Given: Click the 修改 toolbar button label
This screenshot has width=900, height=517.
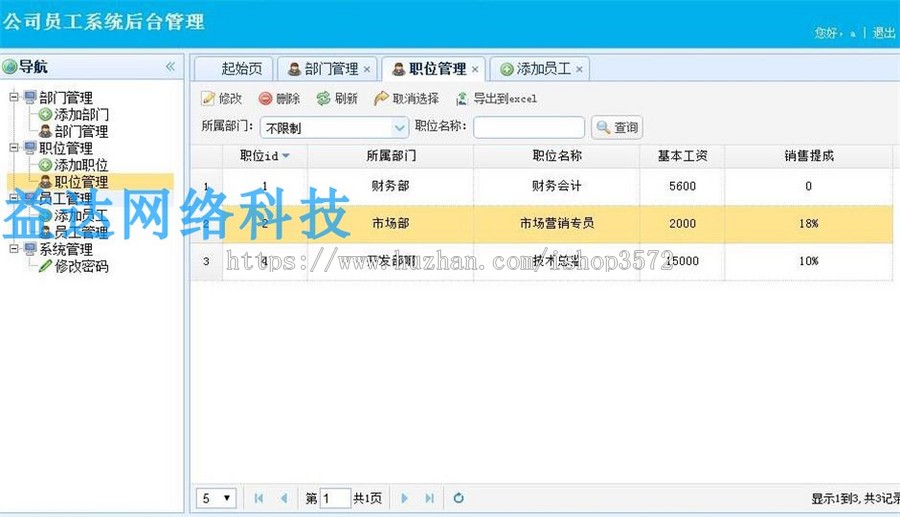Looking at the screenshot, I should (230, 99).
